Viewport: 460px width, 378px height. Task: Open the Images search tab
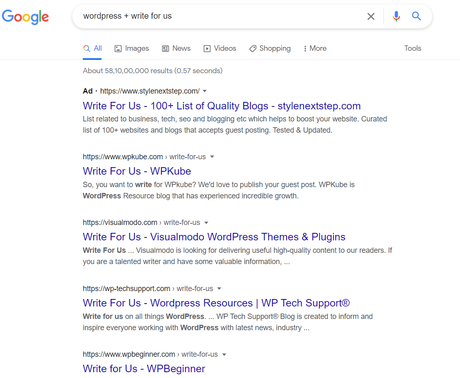tap(132, 48)
